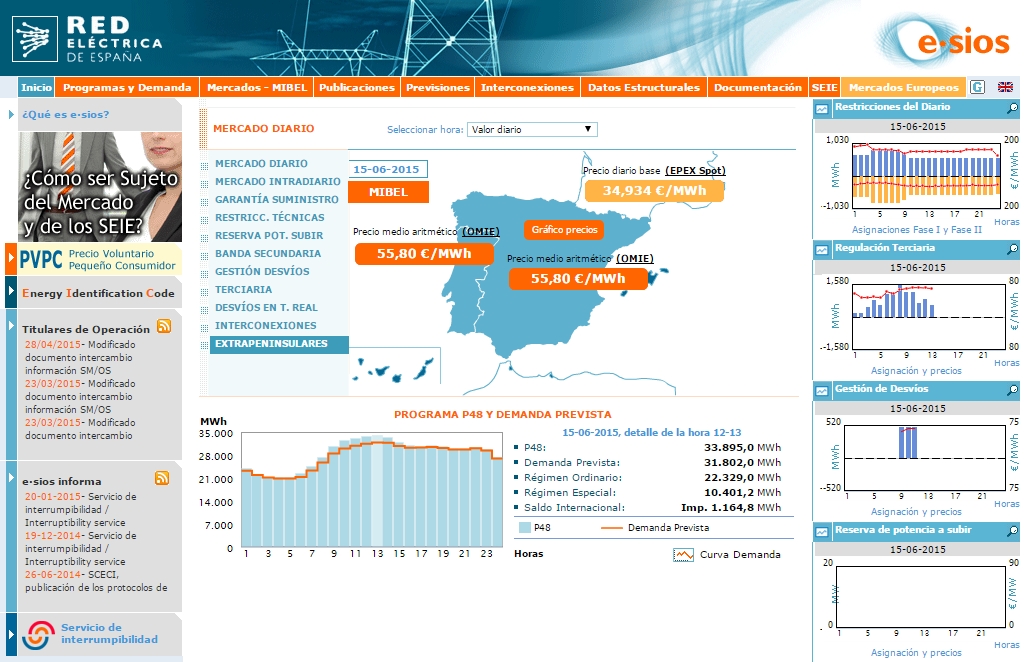Screen dimensions: 1026x662
Task: Open the Programas y Demanda menu
Action: point(127,87)
